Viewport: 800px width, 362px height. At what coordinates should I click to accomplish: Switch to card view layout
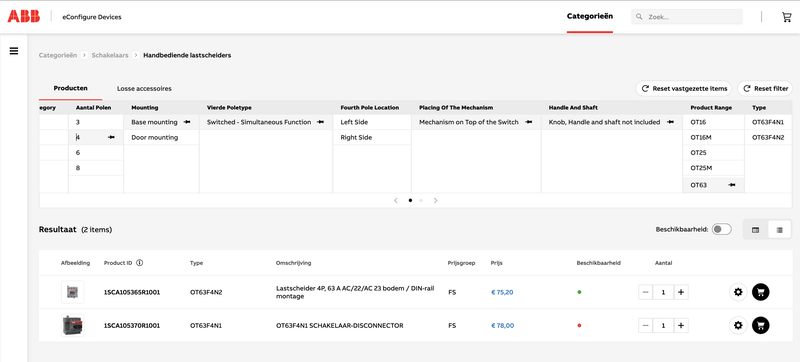point(756,230)
